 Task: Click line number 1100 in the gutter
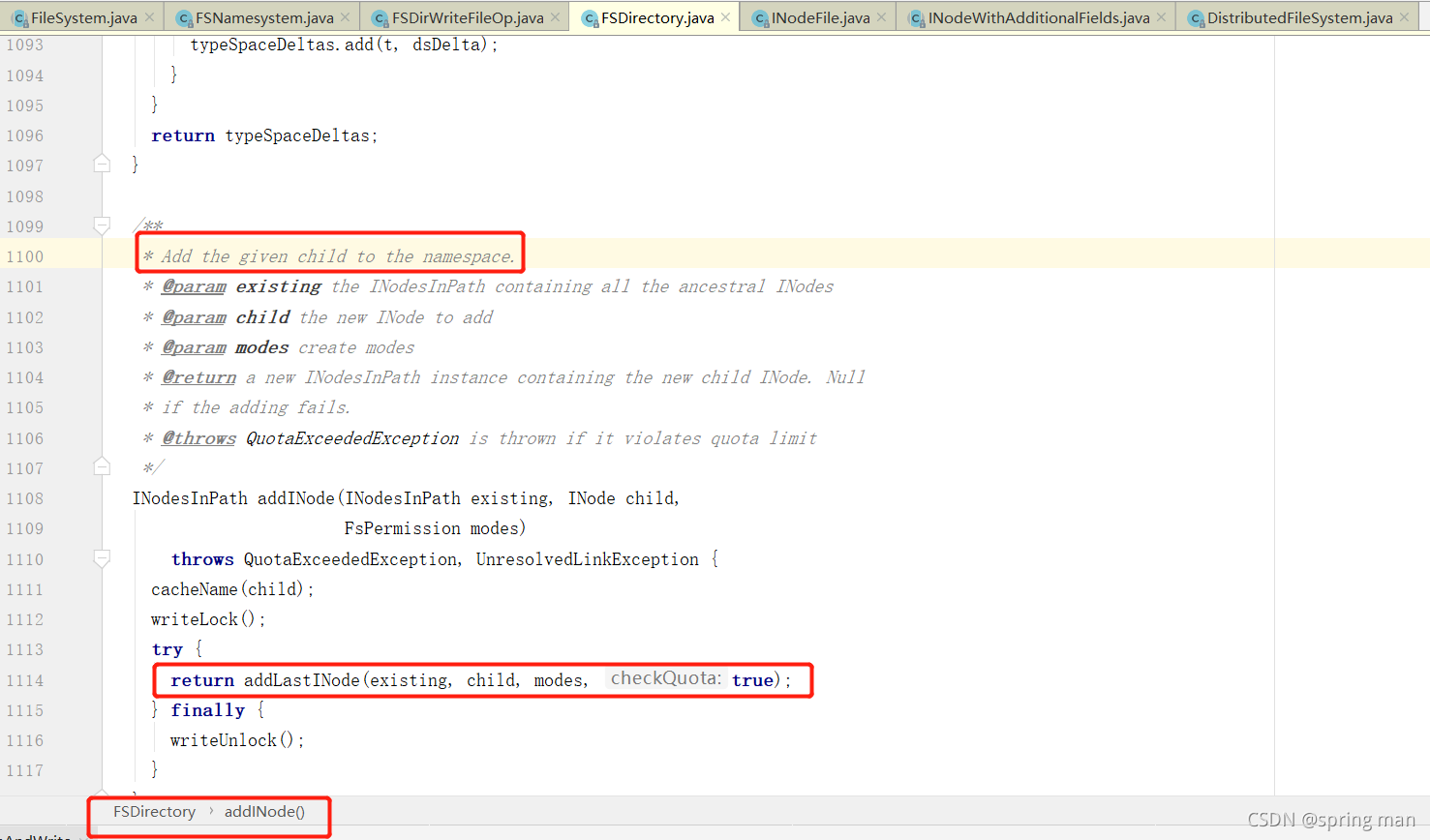point(25,256)
